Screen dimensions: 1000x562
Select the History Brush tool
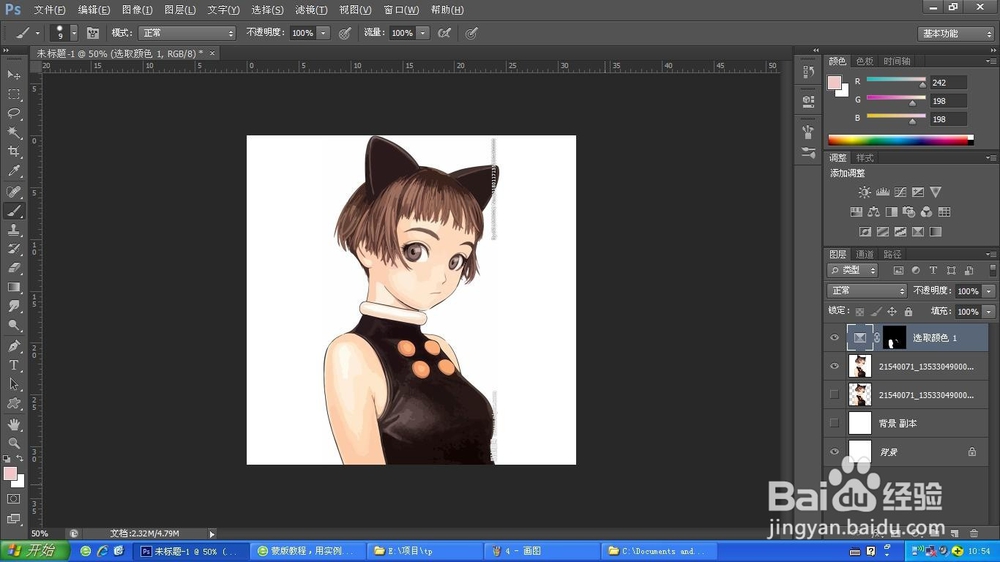coord(13,249)
